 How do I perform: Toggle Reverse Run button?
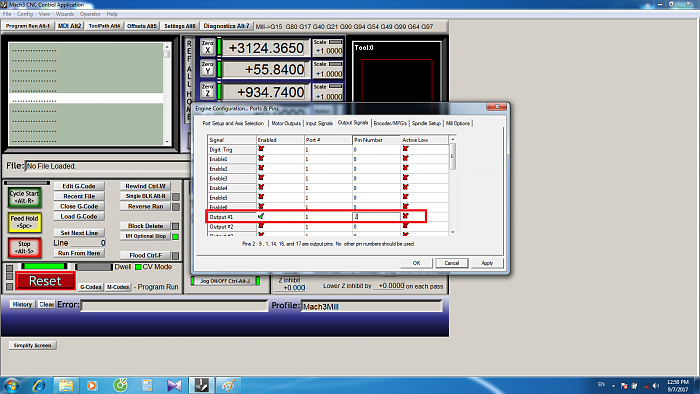145,206
